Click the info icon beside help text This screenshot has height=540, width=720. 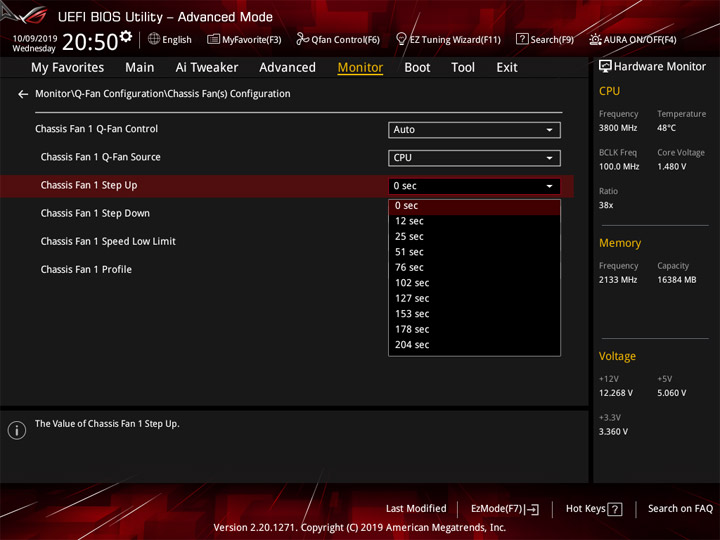tap(17, 430)
